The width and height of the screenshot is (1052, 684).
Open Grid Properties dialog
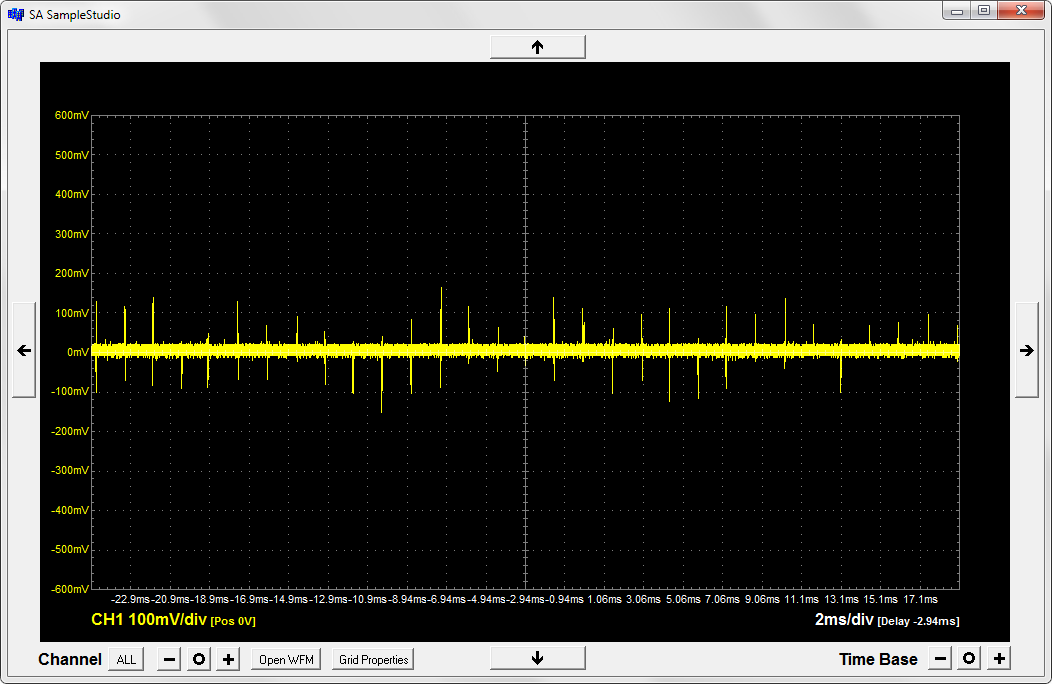click(374, 659)
